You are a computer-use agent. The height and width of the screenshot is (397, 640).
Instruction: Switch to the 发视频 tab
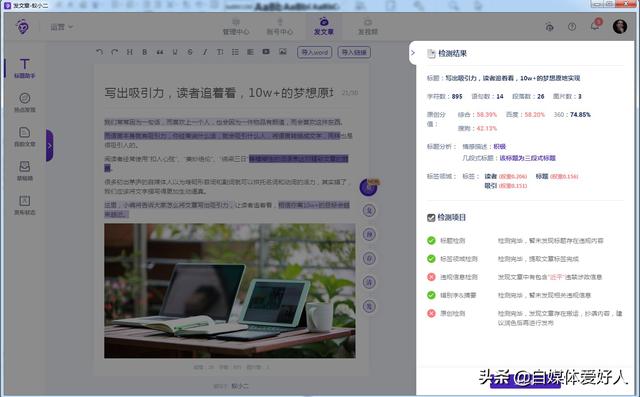point(368,27)
